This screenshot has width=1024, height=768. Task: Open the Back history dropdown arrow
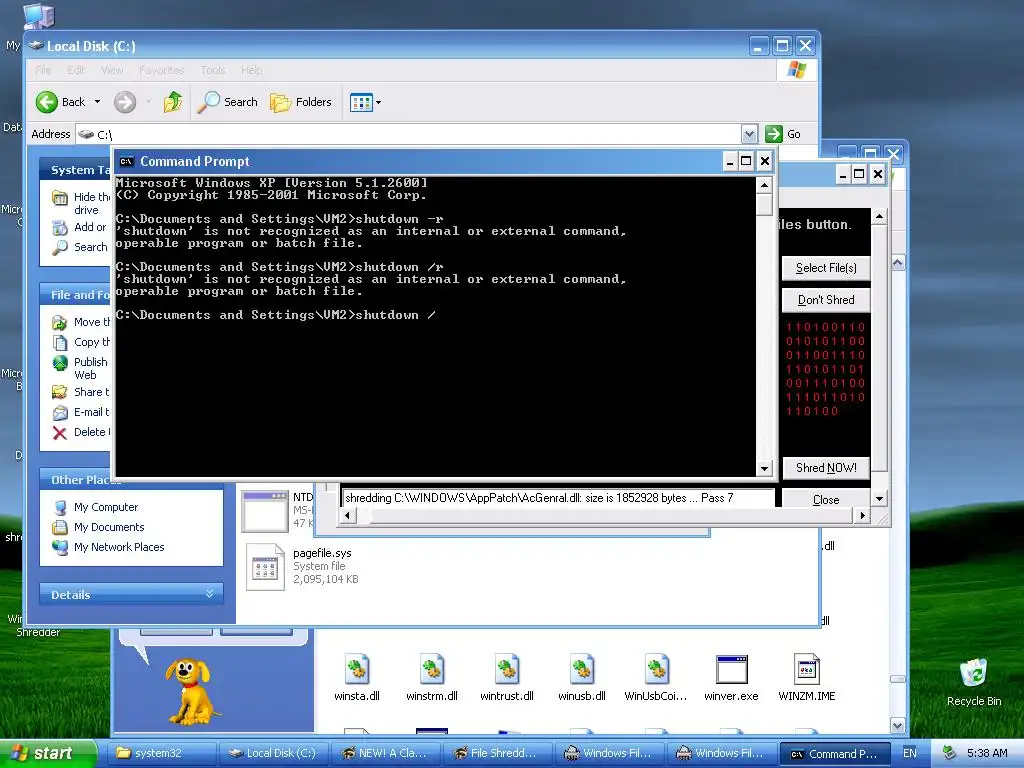97,102
